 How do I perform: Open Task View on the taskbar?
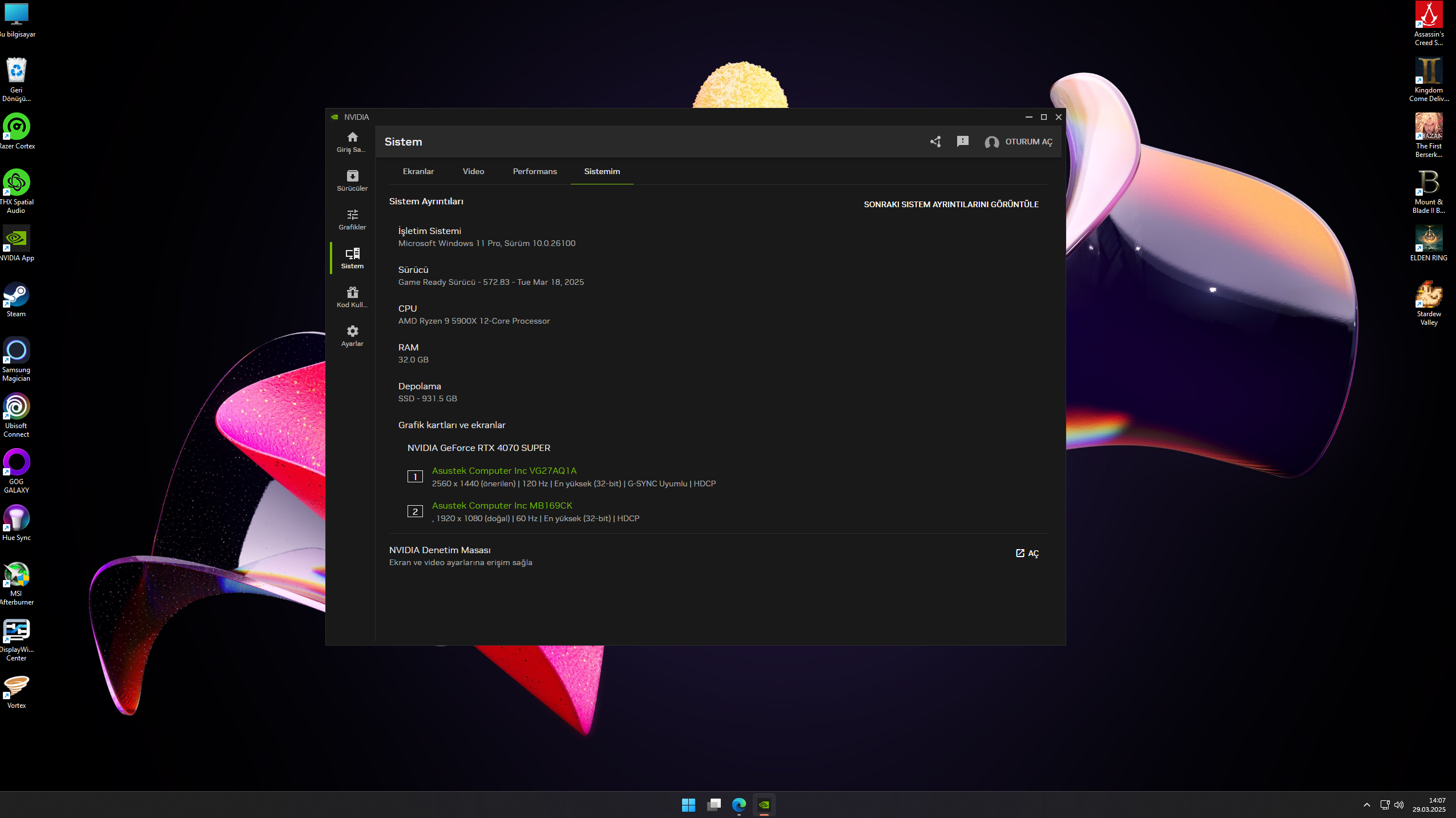point(713,805)
